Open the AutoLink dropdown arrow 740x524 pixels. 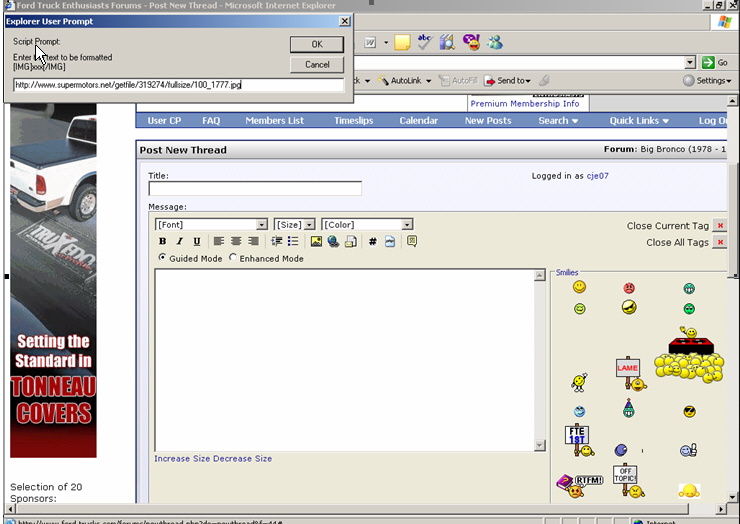click(x=429, y=81)
